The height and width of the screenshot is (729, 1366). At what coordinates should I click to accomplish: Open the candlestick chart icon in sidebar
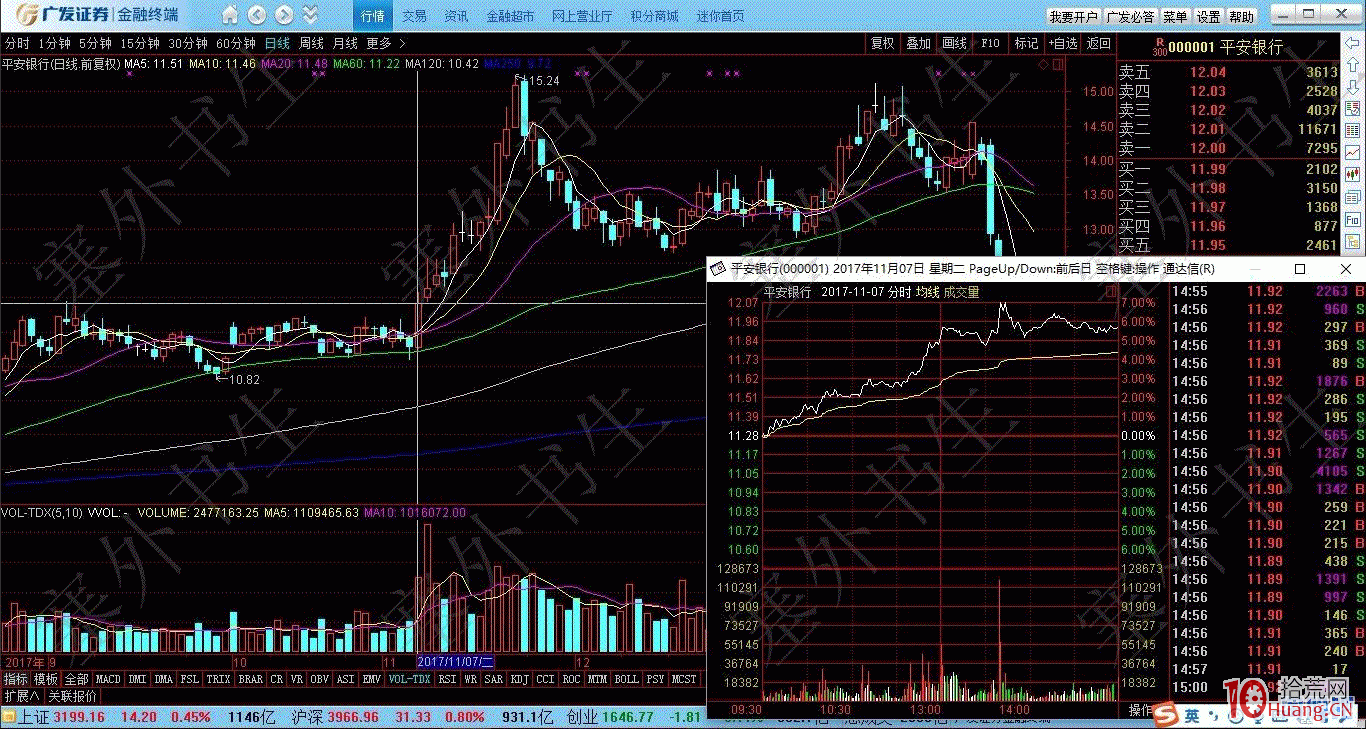pyautogui.click(x=1353, y=174)
